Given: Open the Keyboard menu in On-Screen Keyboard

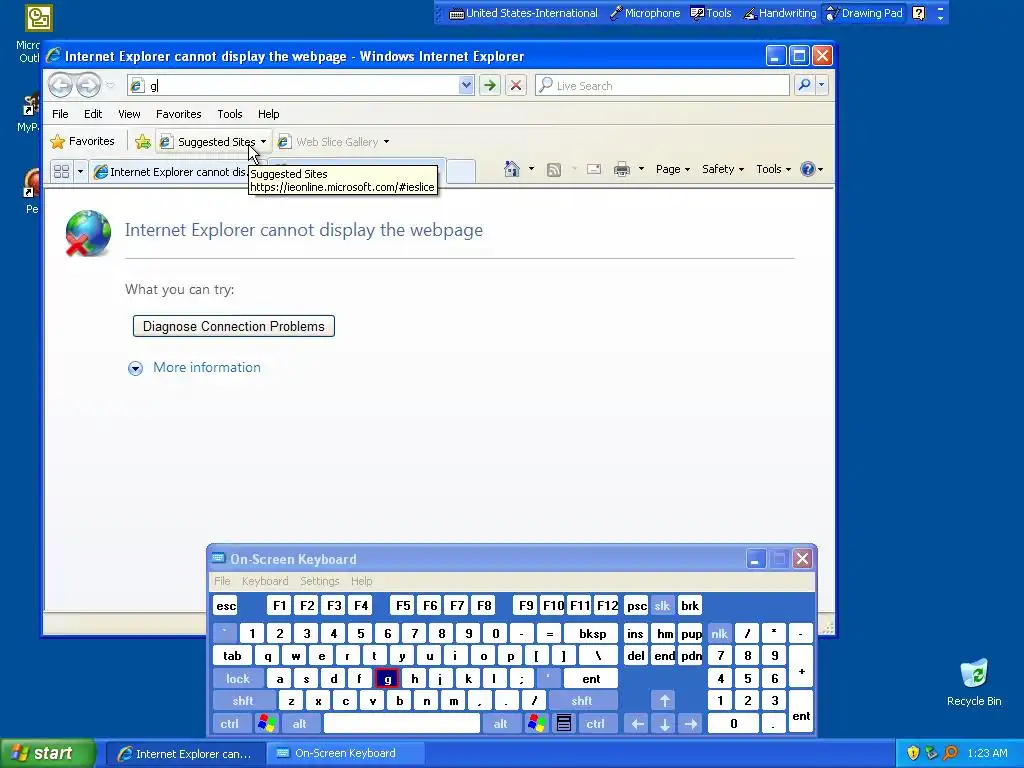Looking at the screenshot, I should point(264,581).
